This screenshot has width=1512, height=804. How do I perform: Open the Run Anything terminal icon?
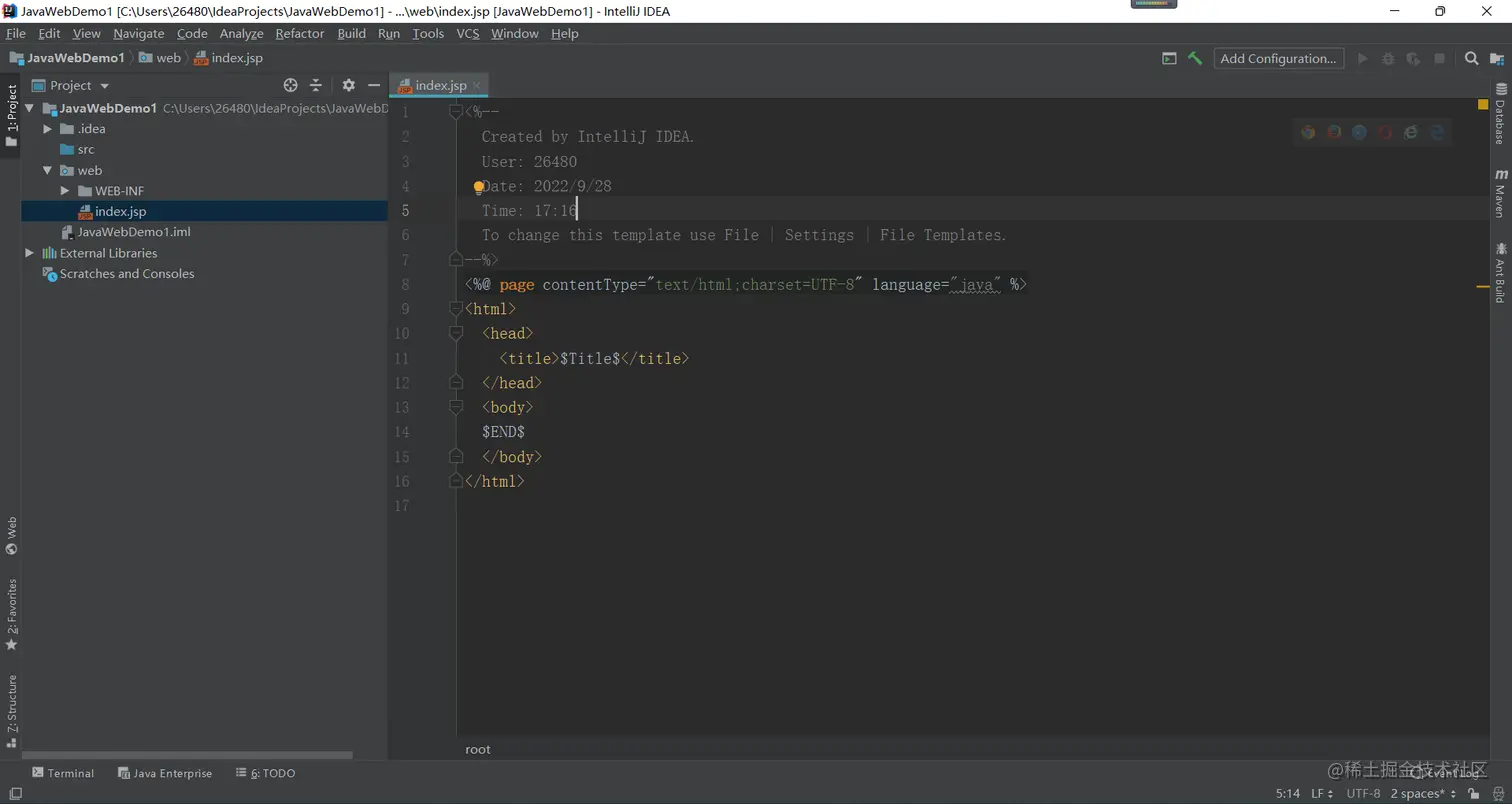[1169, 58]
